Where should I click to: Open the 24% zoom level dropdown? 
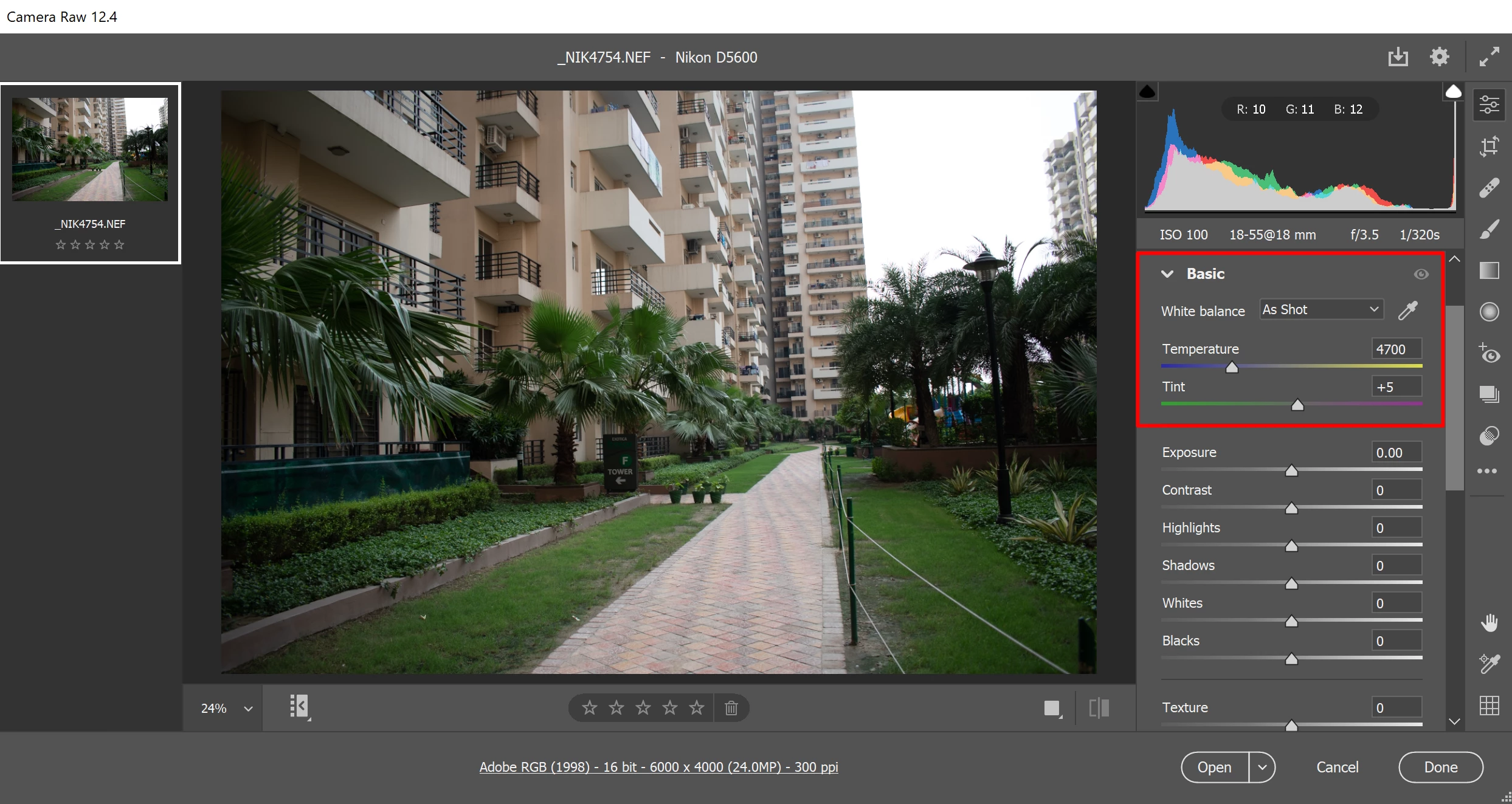point(248,709)
